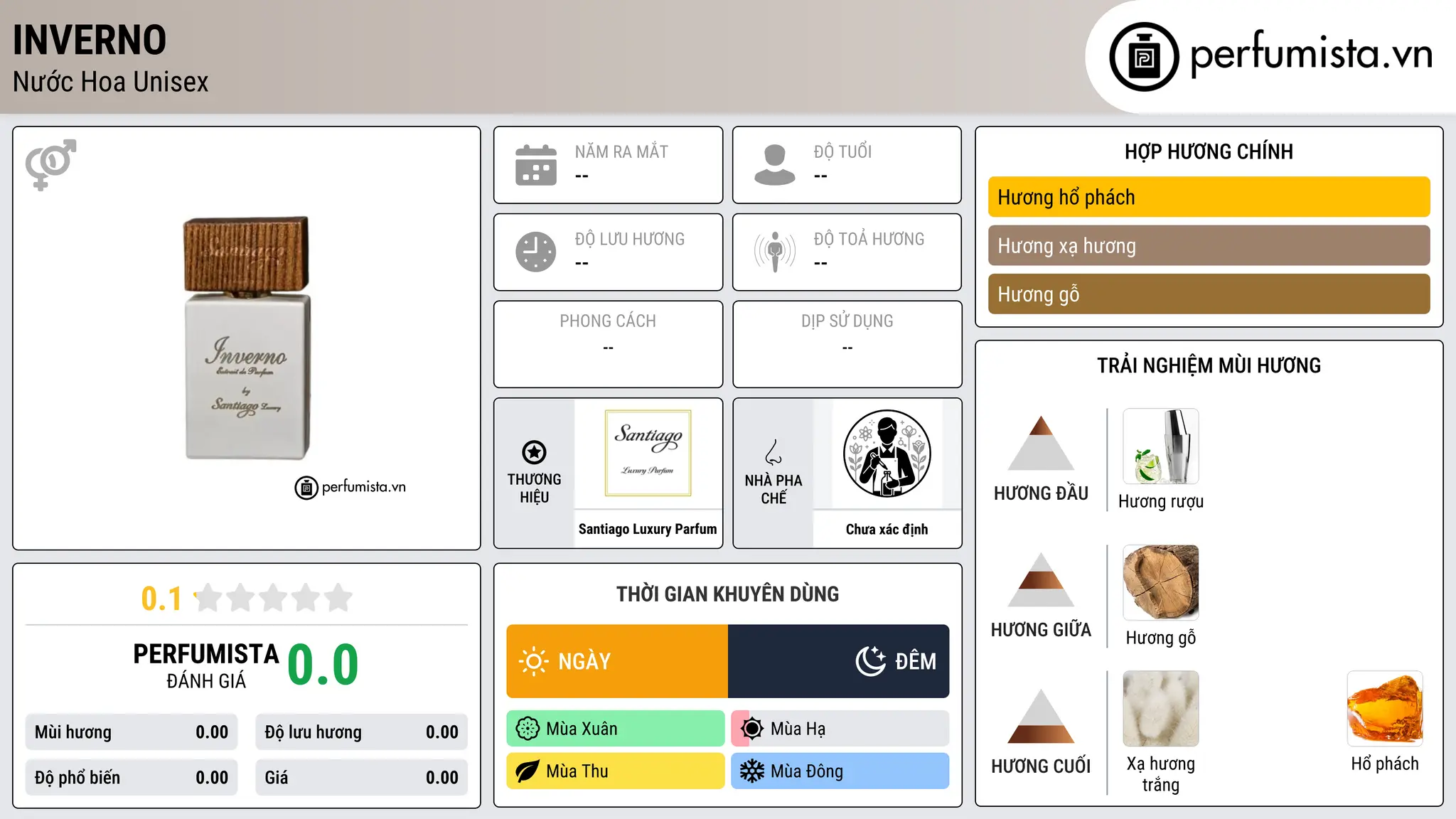Screen dimensions: 1456x819
Task: Open the Hổ phách amber note image
Action: coord(1385,708)
